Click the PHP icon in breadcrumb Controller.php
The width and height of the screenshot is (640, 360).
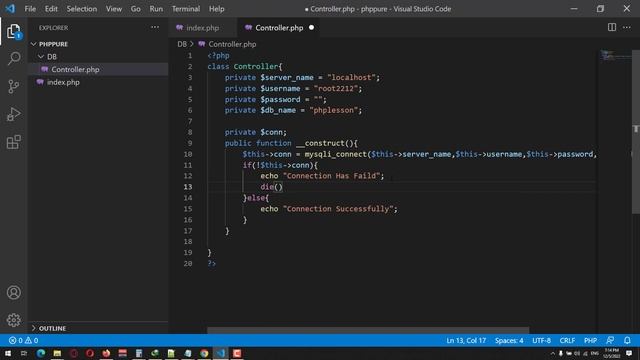coord(202,44)
